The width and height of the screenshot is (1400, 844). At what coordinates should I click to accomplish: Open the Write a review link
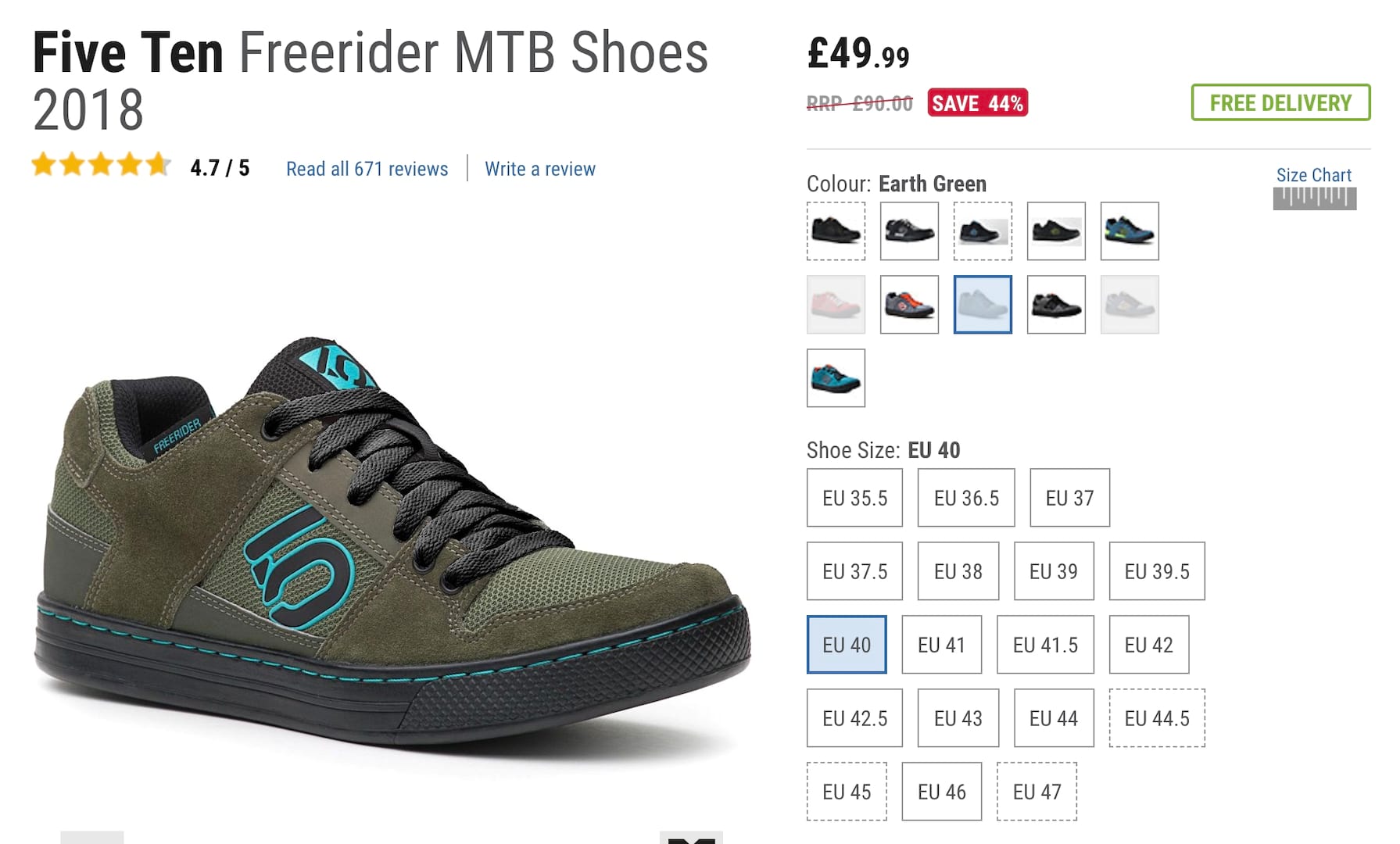click(x=540, y=169)
